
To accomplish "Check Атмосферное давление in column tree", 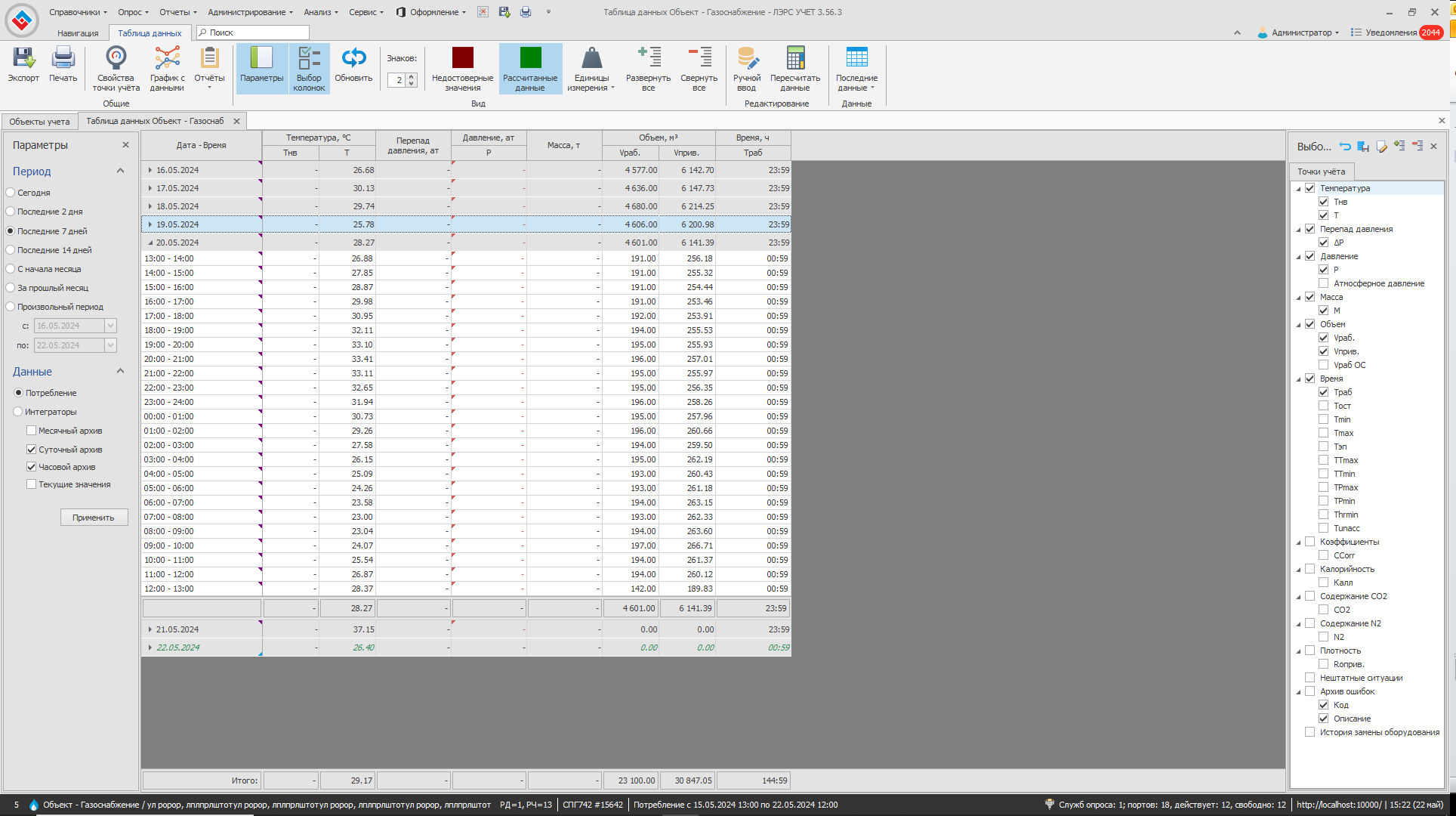I will coord(1323,283).
